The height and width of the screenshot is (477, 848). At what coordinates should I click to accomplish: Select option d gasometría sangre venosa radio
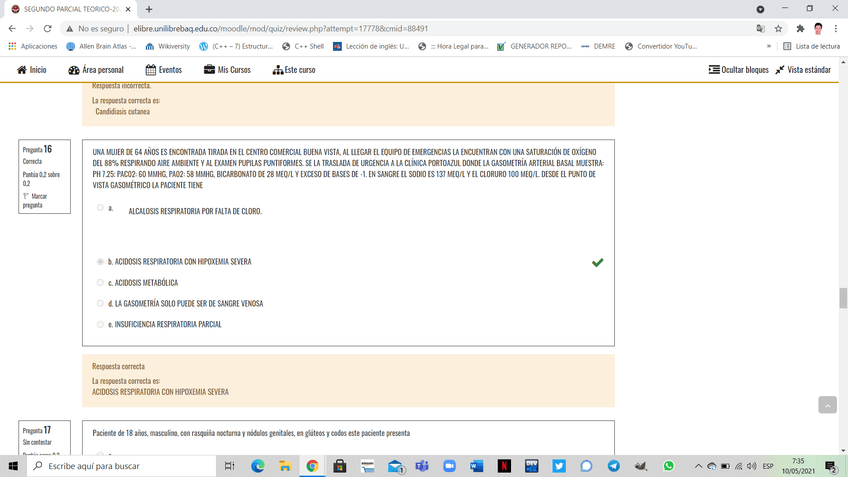tap(100, 303)
